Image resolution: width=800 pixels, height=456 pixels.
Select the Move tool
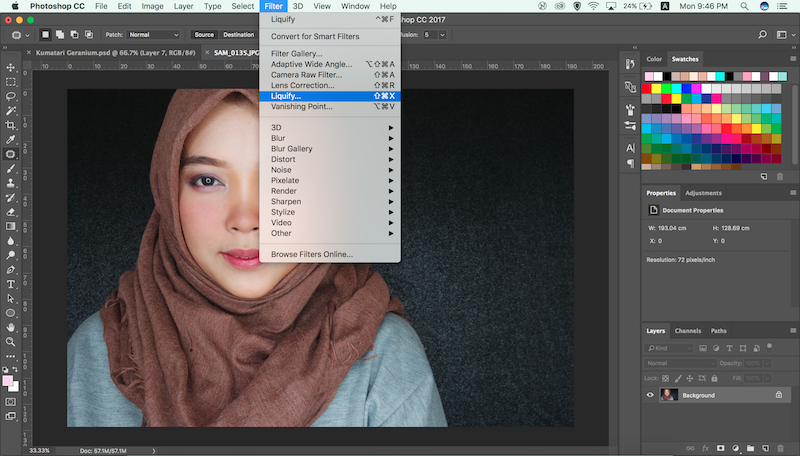coord(11,67)
